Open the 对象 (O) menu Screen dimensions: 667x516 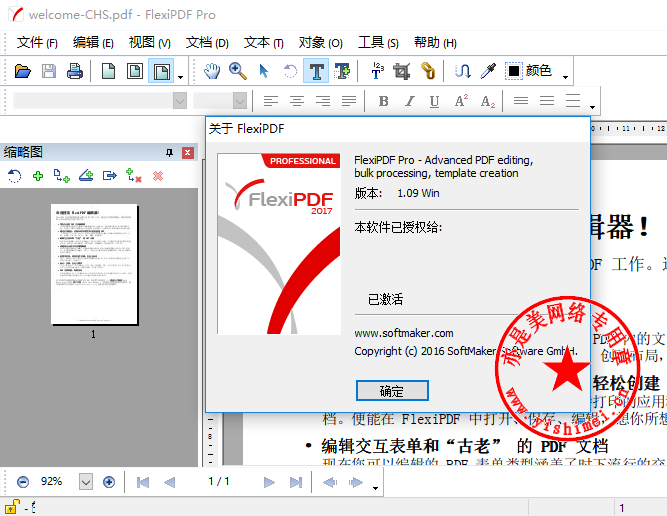(x=320, y=43)
